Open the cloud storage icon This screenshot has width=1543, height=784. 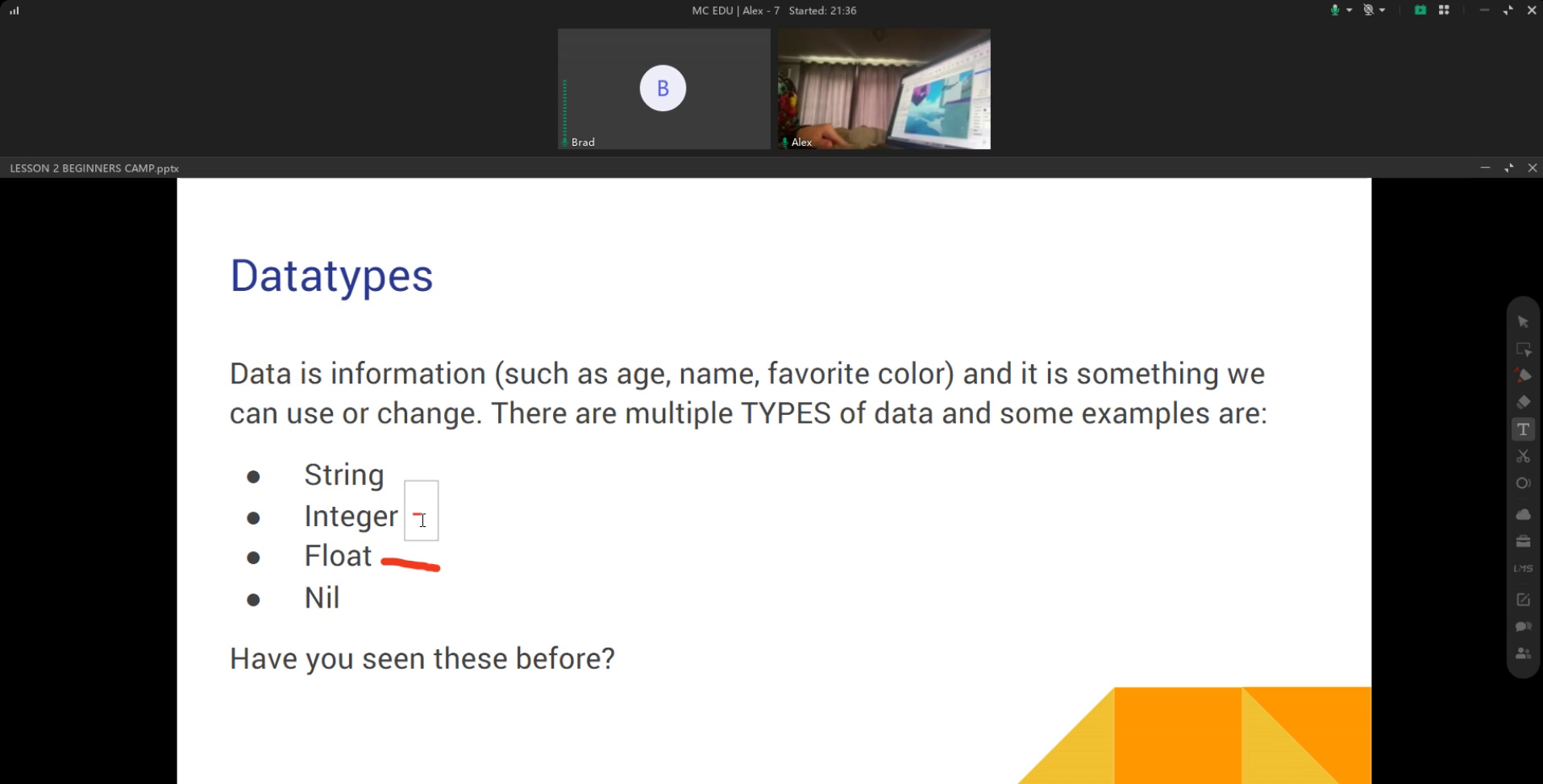tap(1523, 514)
